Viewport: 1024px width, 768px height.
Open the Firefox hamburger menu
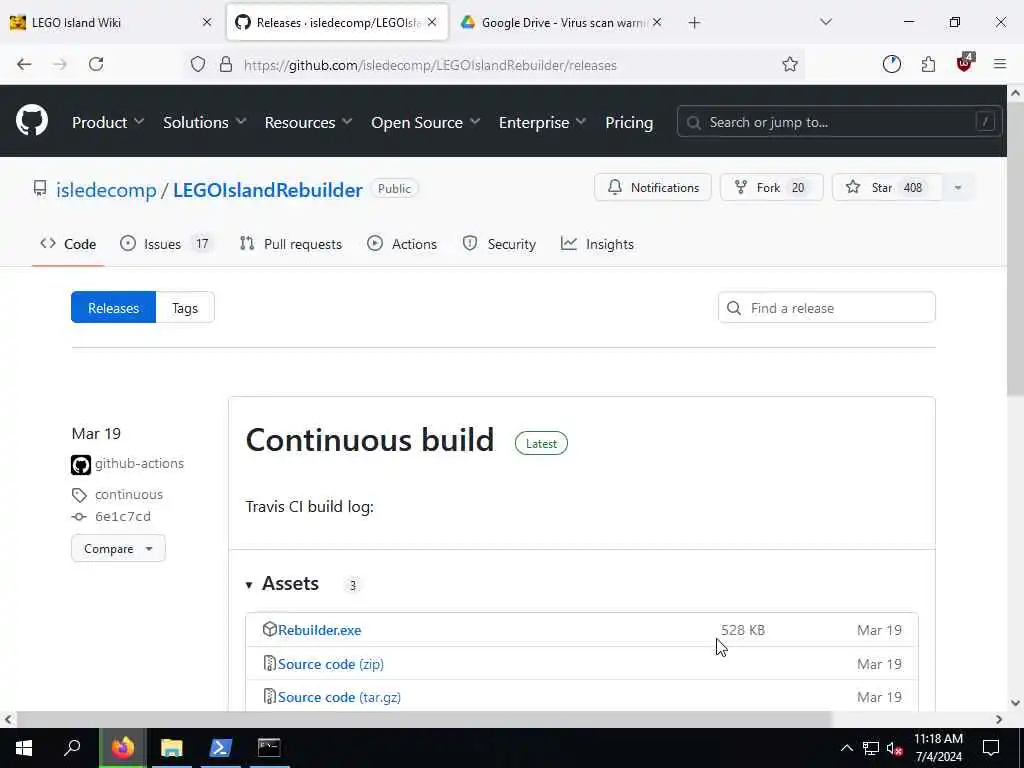(1000, 64)
